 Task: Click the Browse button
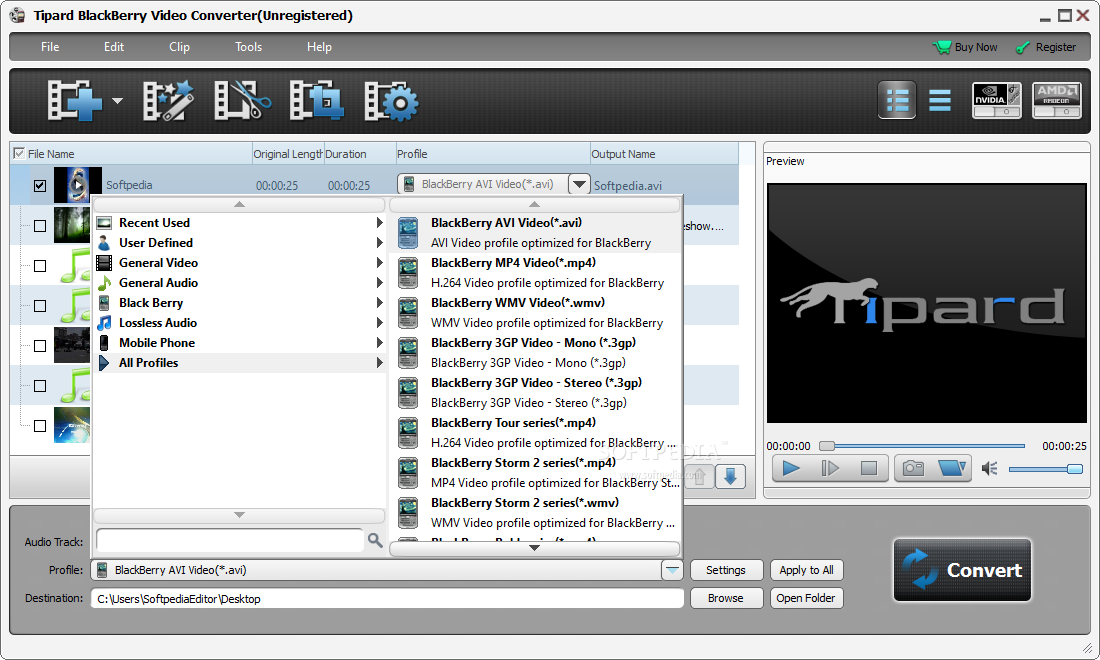(x=725, y=598)
